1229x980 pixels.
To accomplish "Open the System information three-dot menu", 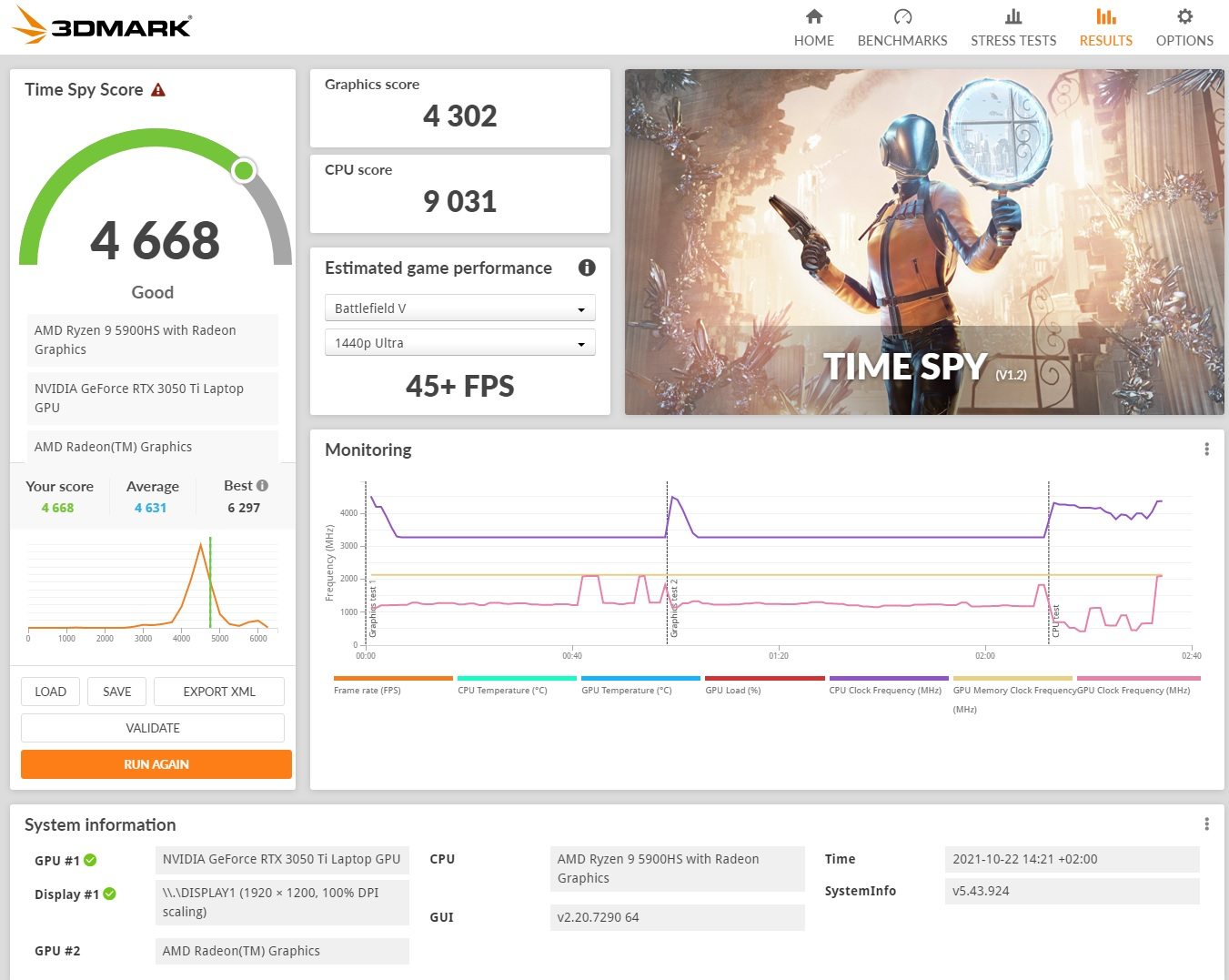I will pyautogui.click(x=1206, y=824).
